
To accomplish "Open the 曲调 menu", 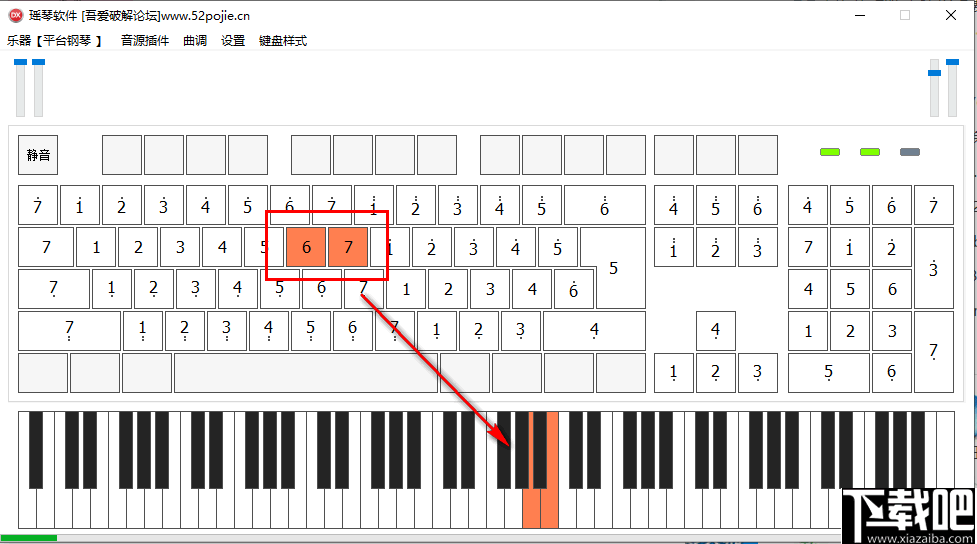I will [x=195, y=41].
